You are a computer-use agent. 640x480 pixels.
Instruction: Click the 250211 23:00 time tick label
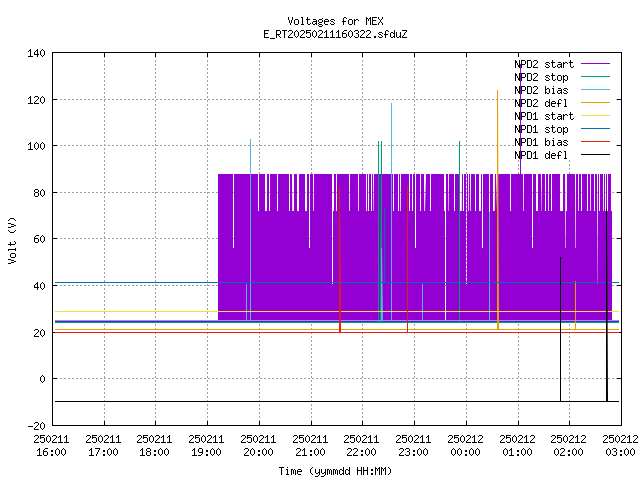click(x=413, y=446)
